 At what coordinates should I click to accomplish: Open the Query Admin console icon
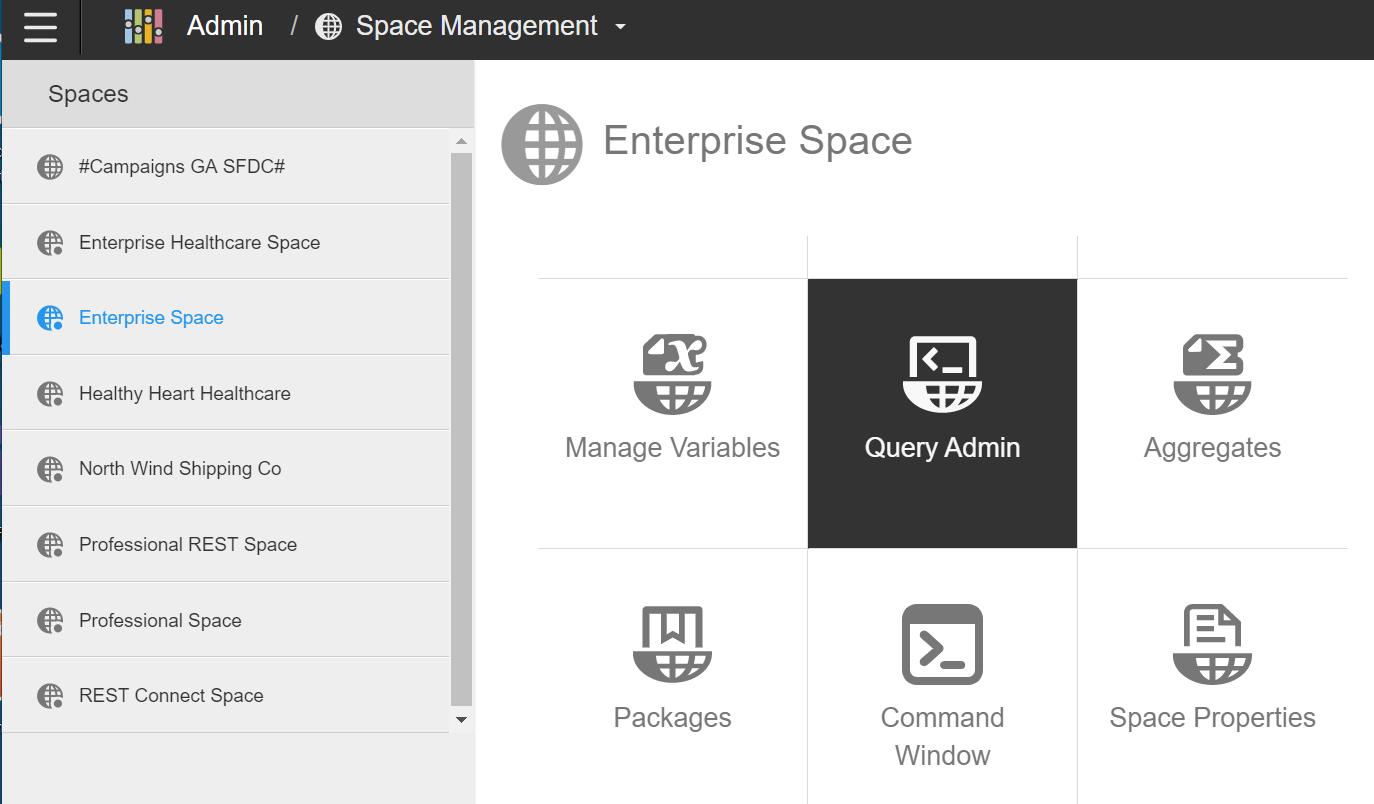pos(942,373)
